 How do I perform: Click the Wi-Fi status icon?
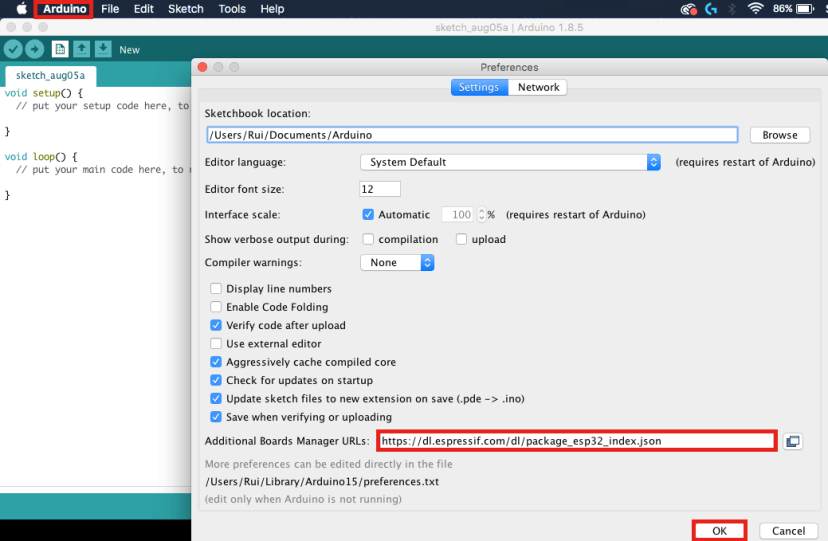(x=754, y=9)
